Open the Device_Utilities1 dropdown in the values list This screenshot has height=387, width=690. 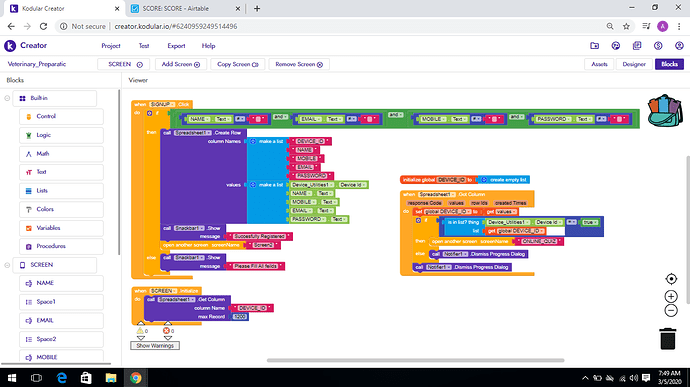point(312,185)
